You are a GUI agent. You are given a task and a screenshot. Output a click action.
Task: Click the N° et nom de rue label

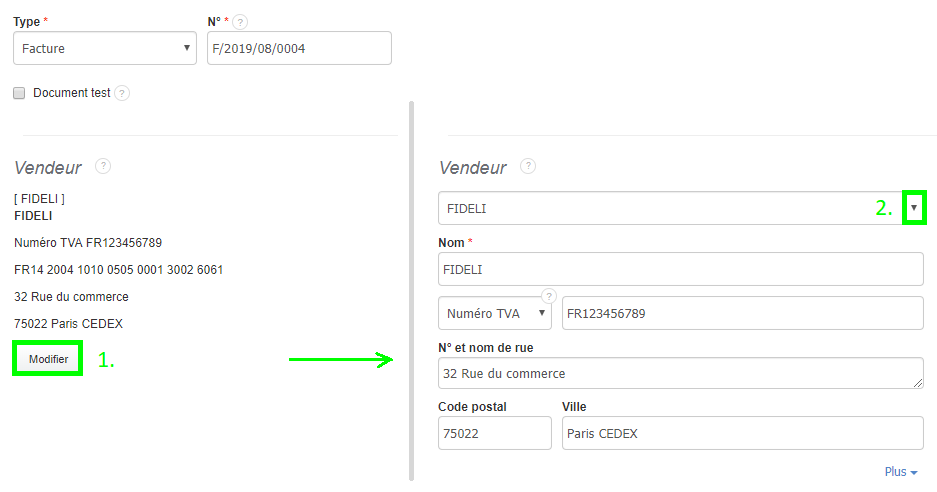485,348
